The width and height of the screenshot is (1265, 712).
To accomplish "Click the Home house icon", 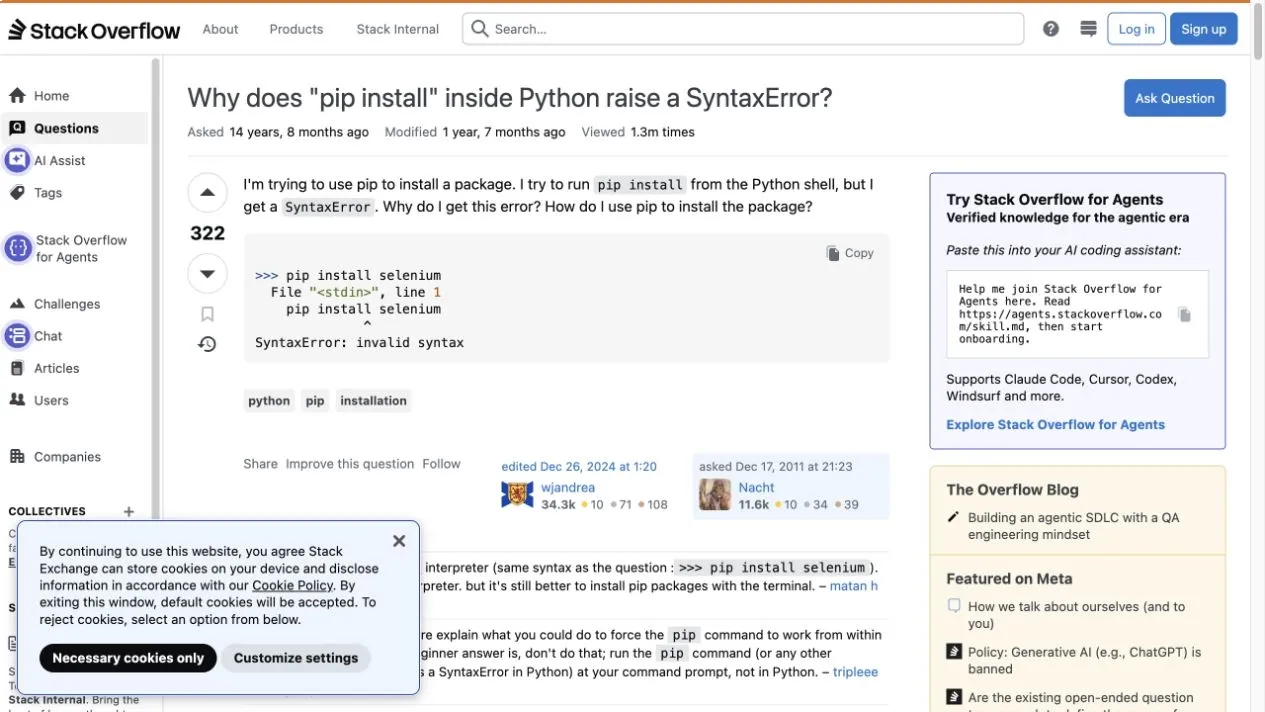I will pyautogui.click(x=17, y=96).
